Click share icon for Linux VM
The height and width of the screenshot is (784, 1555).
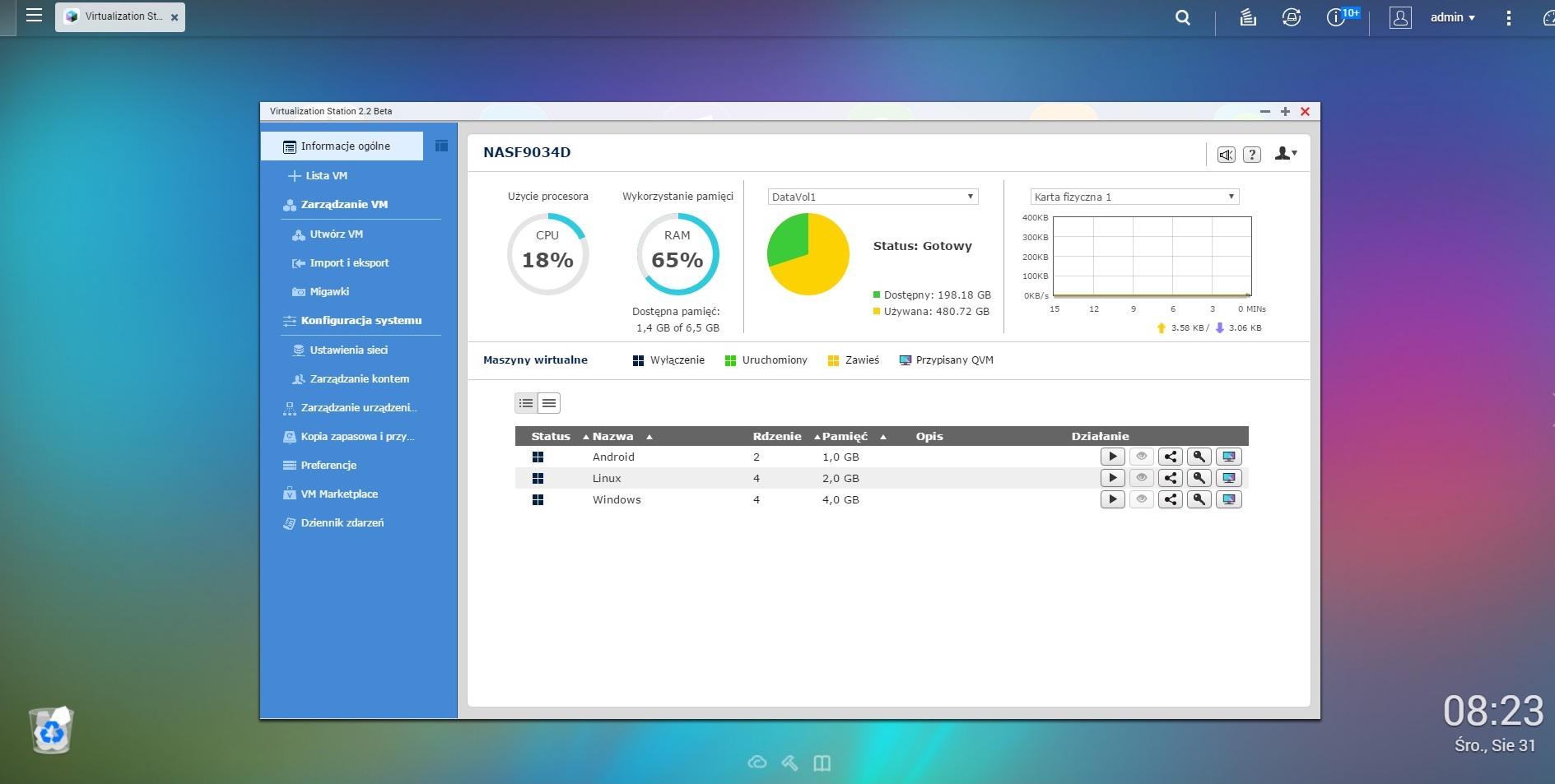[1170, 478]
